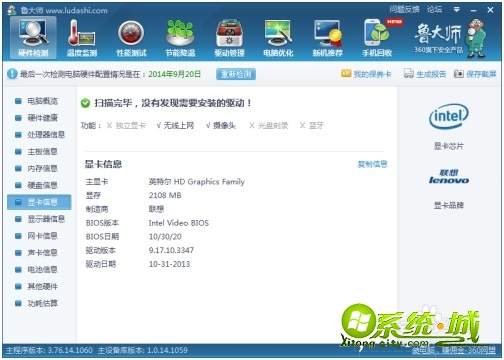Screen dimensions: 504x360
Task: Click driver date 10-31-2013
Action: (169, 264)
